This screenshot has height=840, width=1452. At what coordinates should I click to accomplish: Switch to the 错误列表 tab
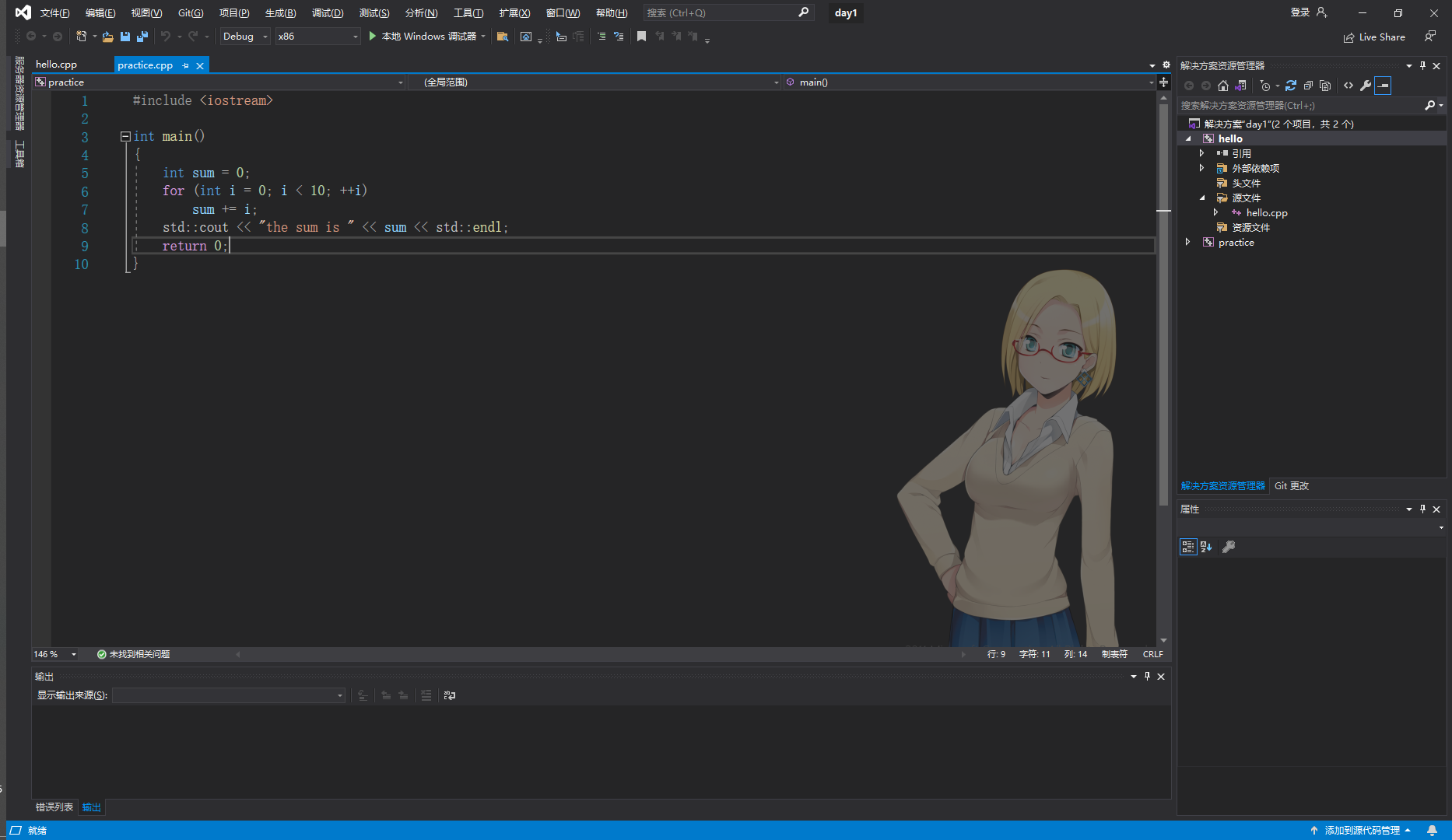54,807
